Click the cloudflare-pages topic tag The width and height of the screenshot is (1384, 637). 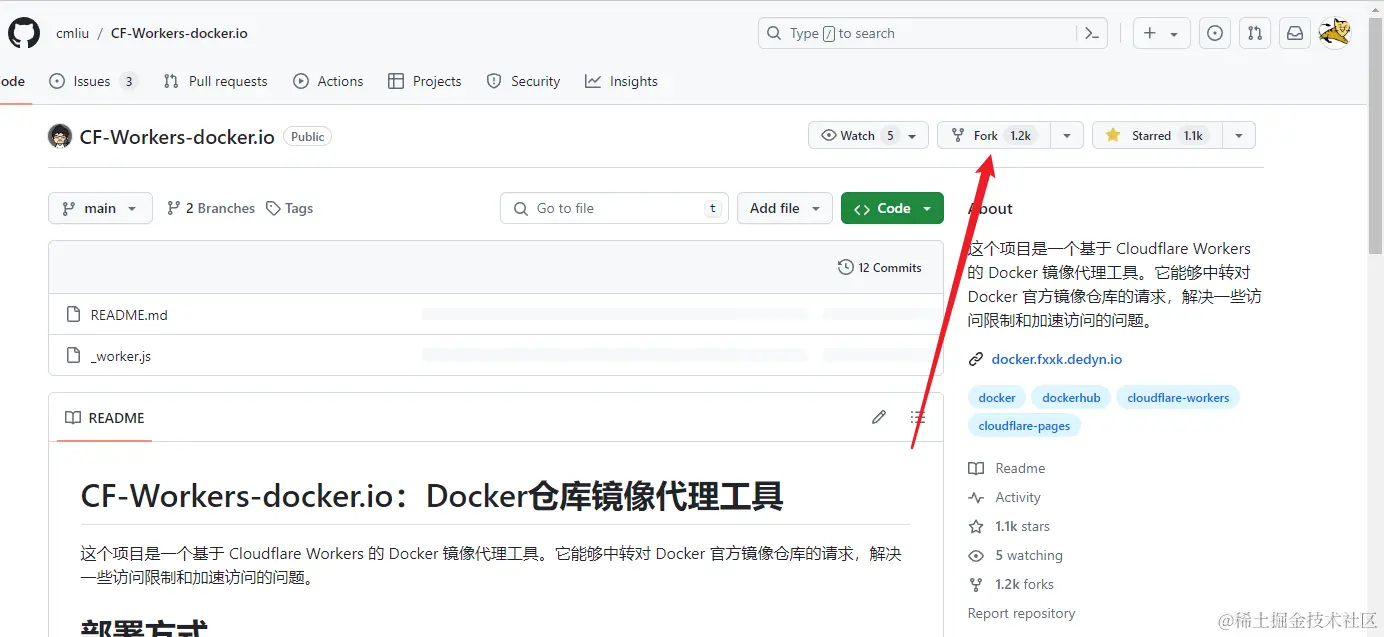tap(1024, 425)
